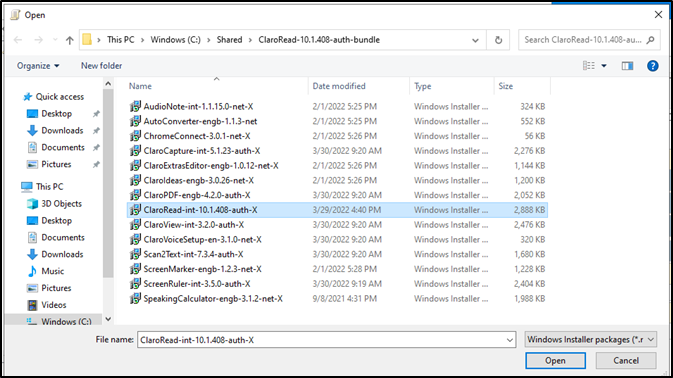
Task: Select This PC in navigation pane
Action: click(42, 187)
